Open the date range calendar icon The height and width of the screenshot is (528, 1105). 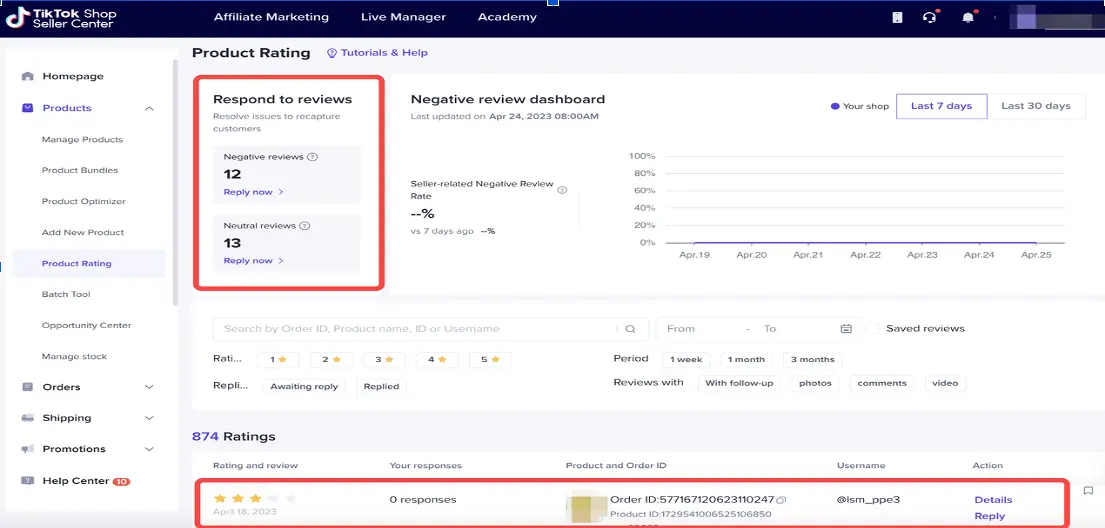pos(846,329)
